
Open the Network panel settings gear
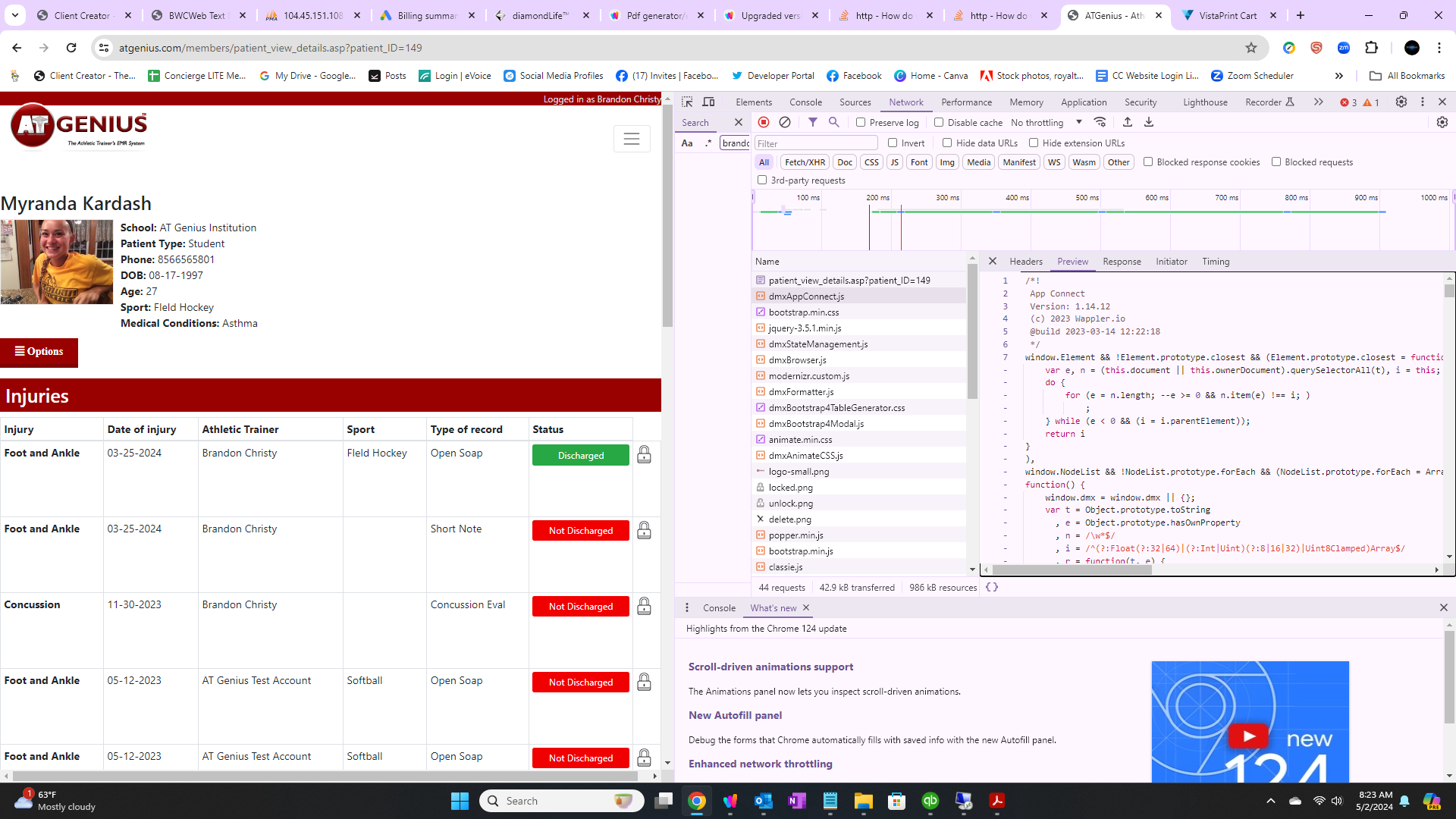[1442, 122]
